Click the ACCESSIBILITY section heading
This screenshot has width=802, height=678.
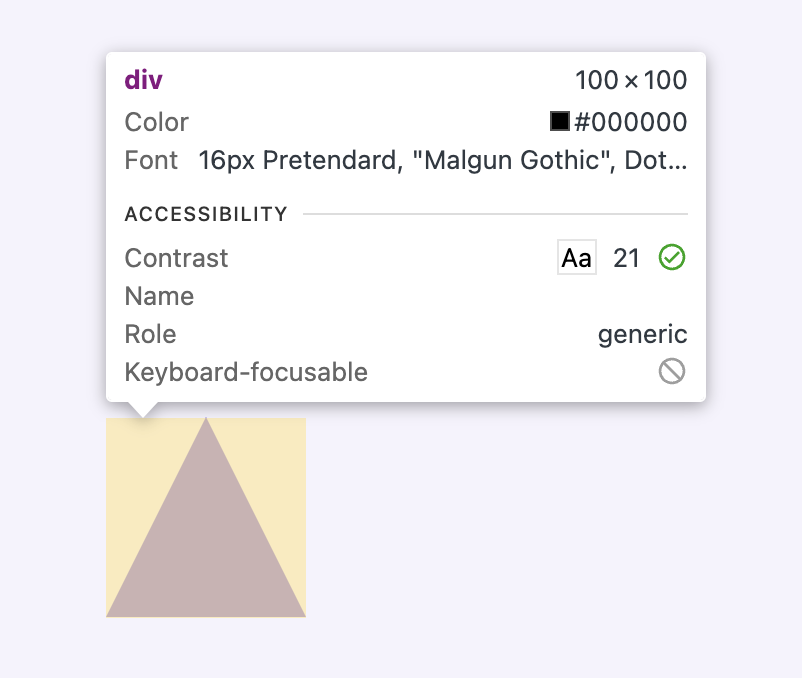(x=206, y=214)
